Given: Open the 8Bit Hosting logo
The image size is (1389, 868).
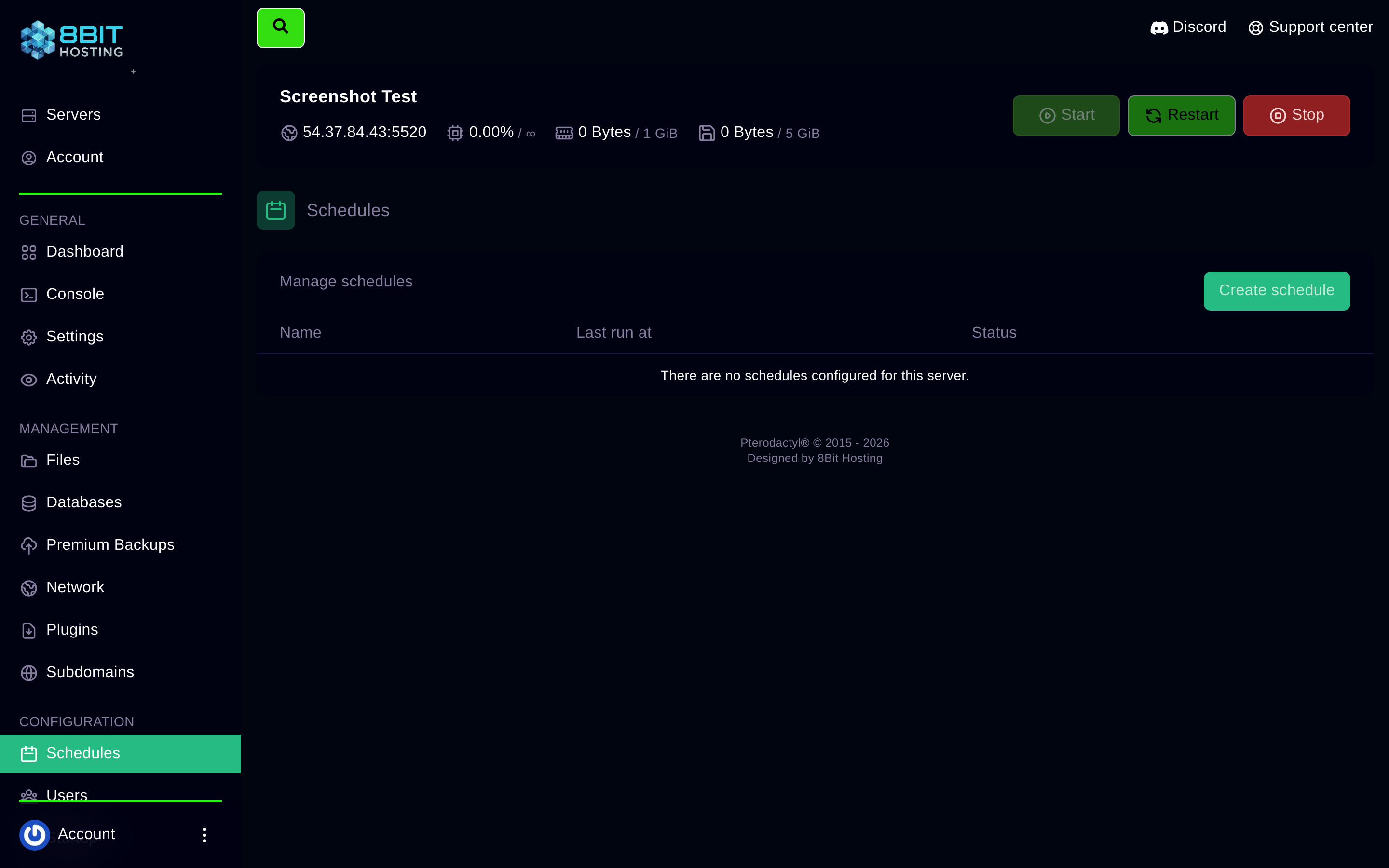Looking at the screenshot, I should point(72,40).
